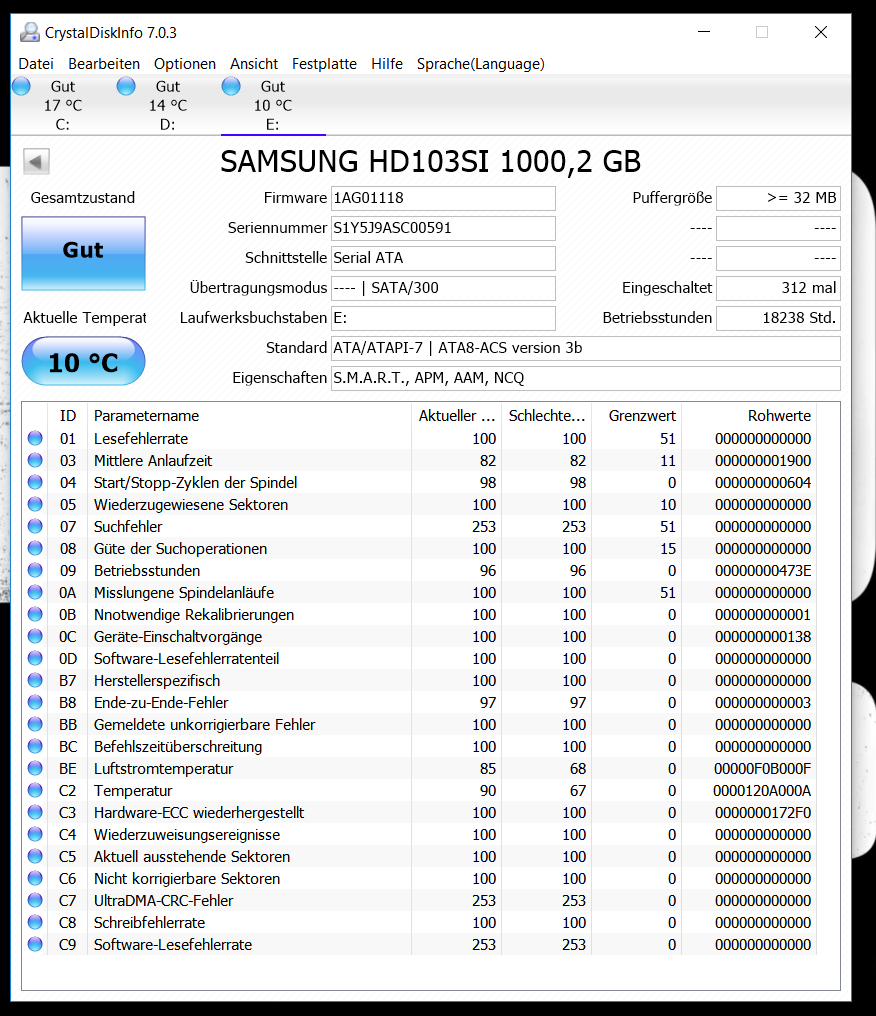Viewport: 876px width, 1016px height.
Task: Click the 10 °C temperature button
Action: pos(84,361)
